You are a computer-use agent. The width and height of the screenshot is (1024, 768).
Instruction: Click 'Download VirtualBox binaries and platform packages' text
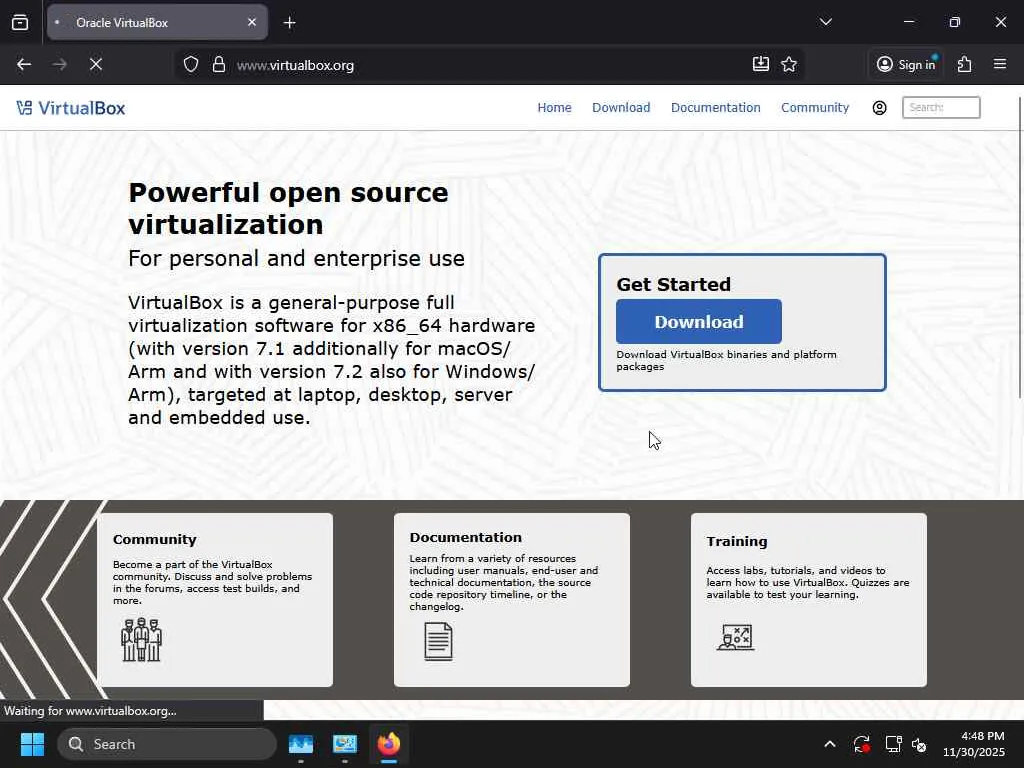[726, 360]
